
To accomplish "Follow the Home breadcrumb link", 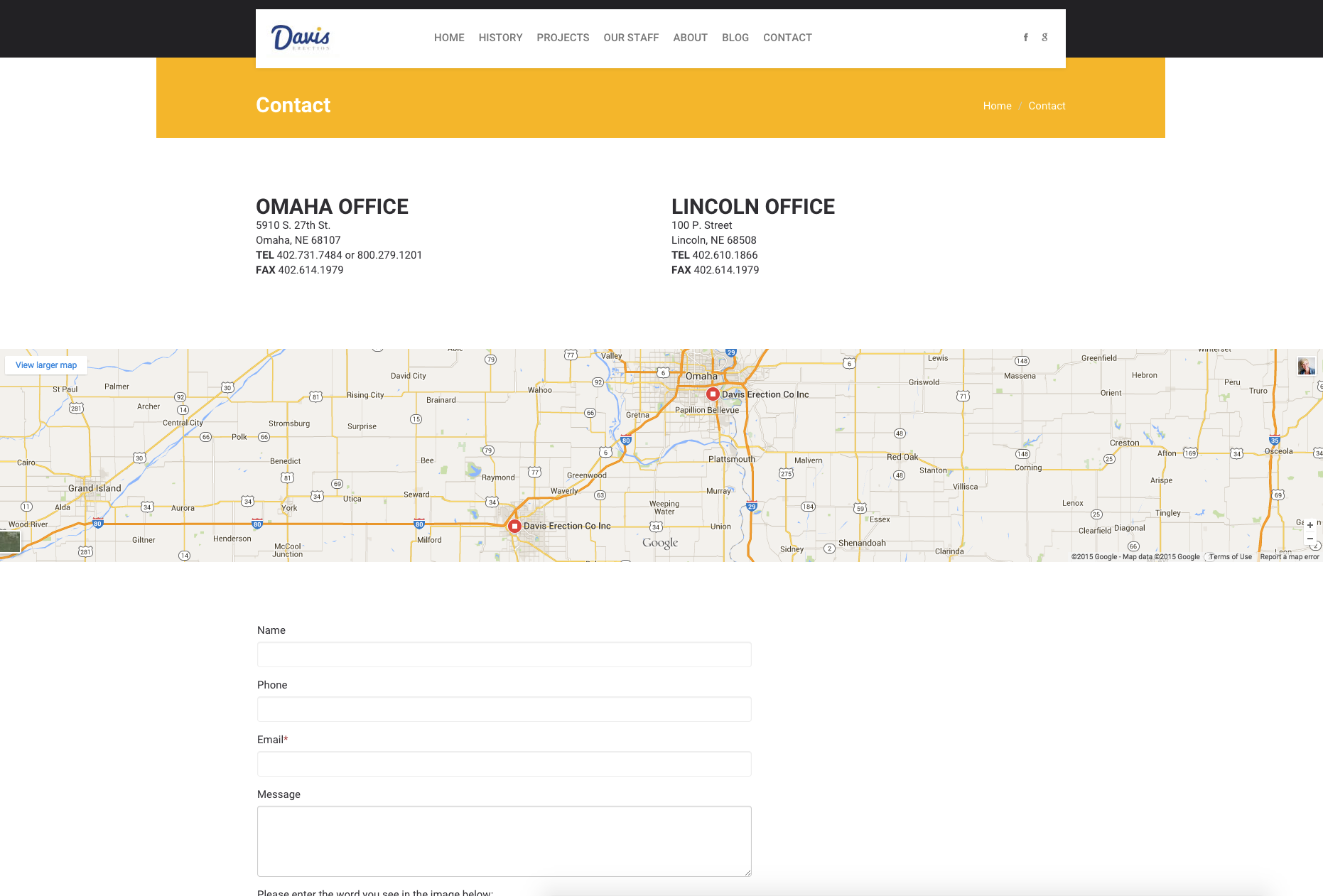I will (x=997, y=106).
